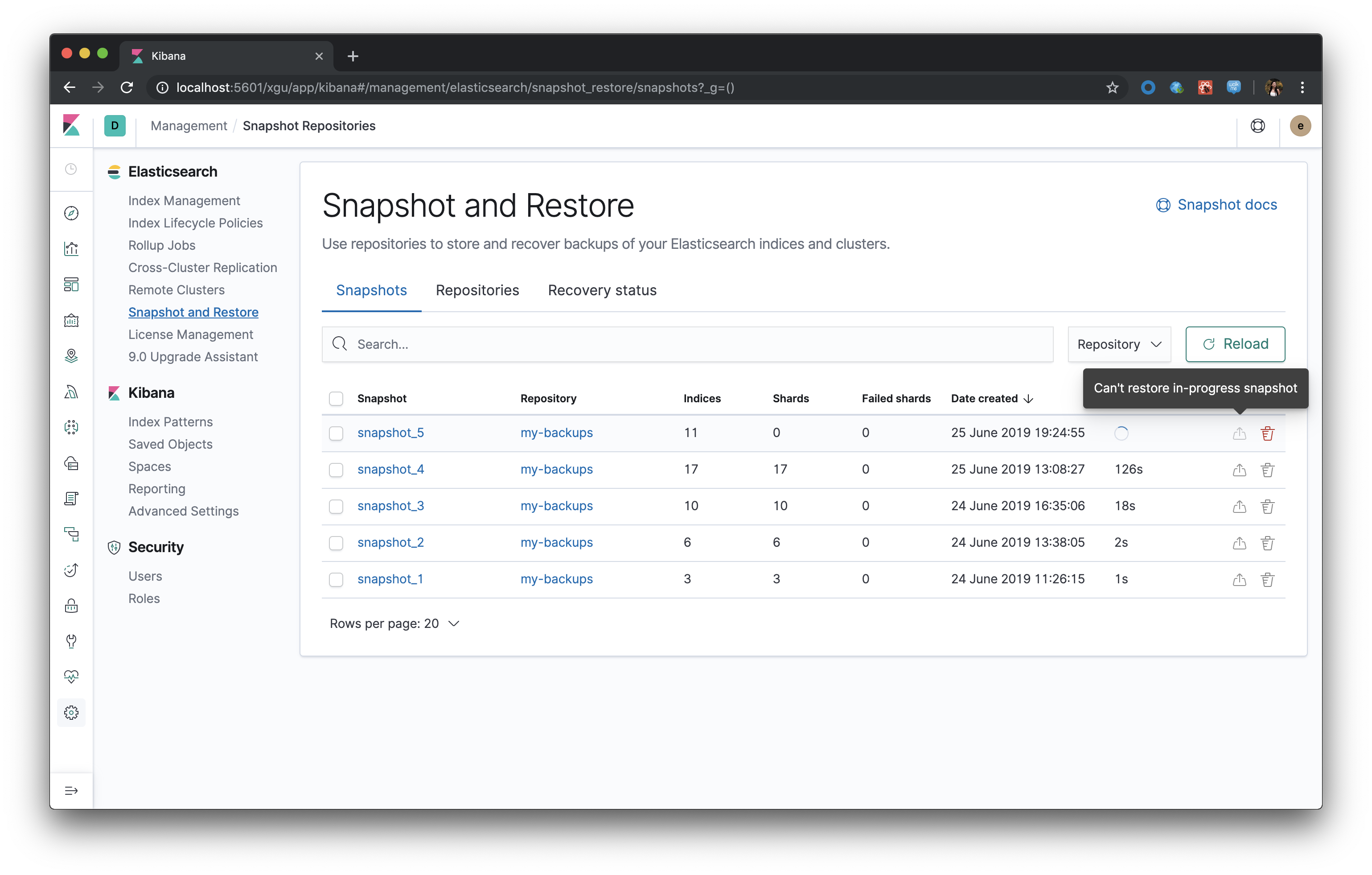Switch to the Repositories tab
1372x875 pixels.
tap(477, 290)
